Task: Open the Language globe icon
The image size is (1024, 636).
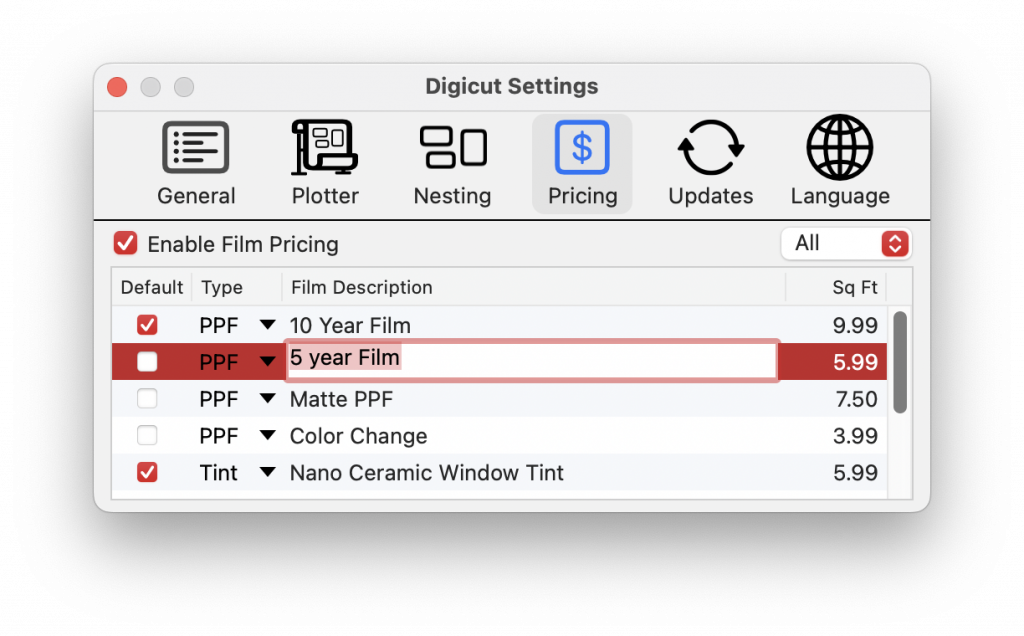Action: (840, 148)
